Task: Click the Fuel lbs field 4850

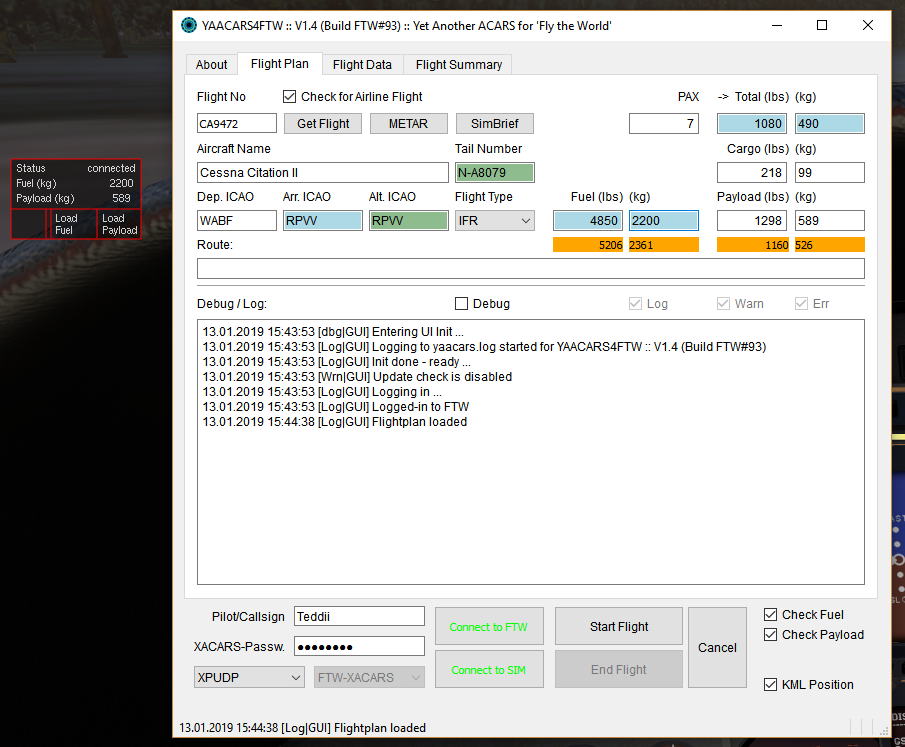Action: (588, 221)
